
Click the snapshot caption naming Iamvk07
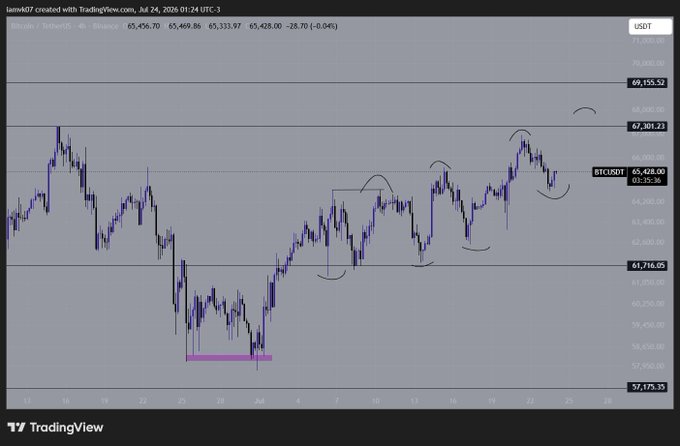[113, 10]
